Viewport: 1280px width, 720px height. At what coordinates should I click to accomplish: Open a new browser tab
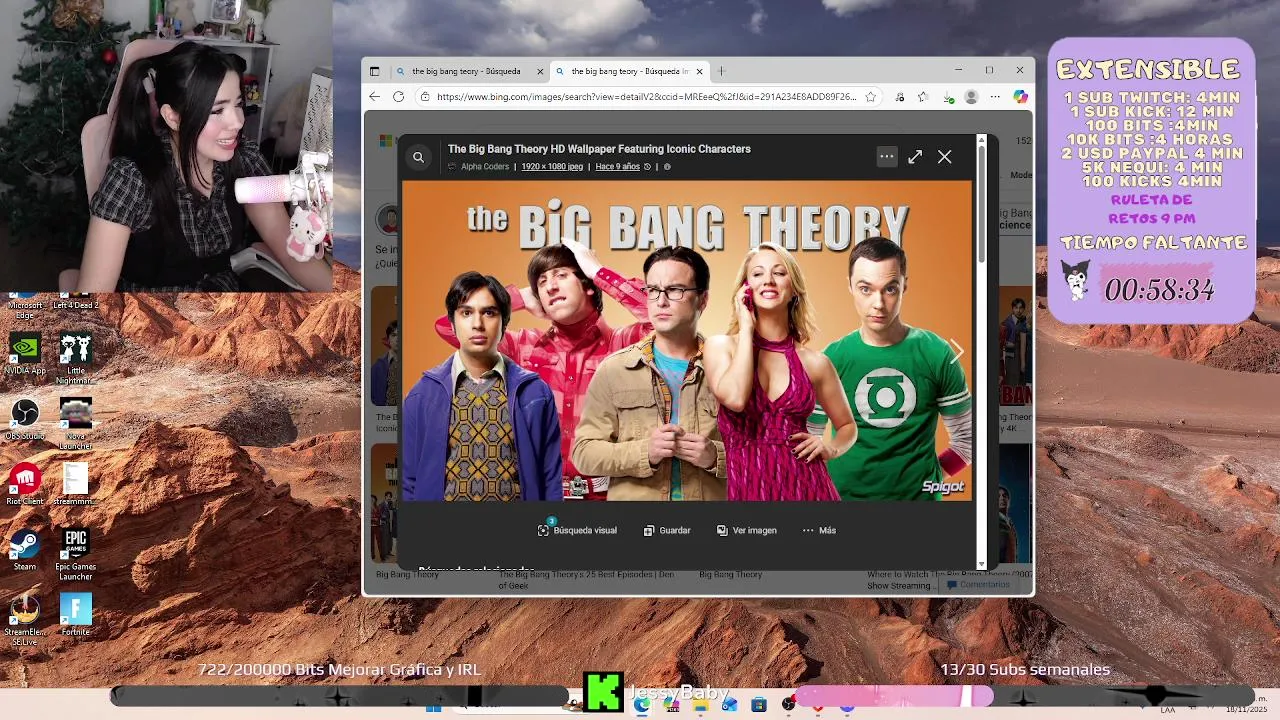721,72
